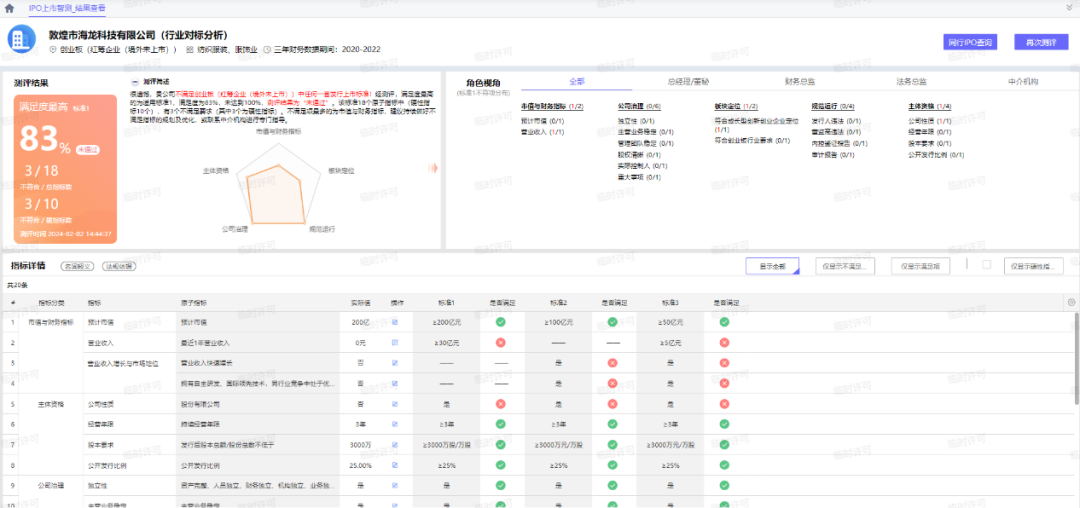Click edit icon in row 4 (自主研发)
The height and width of the screenshot is (508, 1080).
[395, 383]
